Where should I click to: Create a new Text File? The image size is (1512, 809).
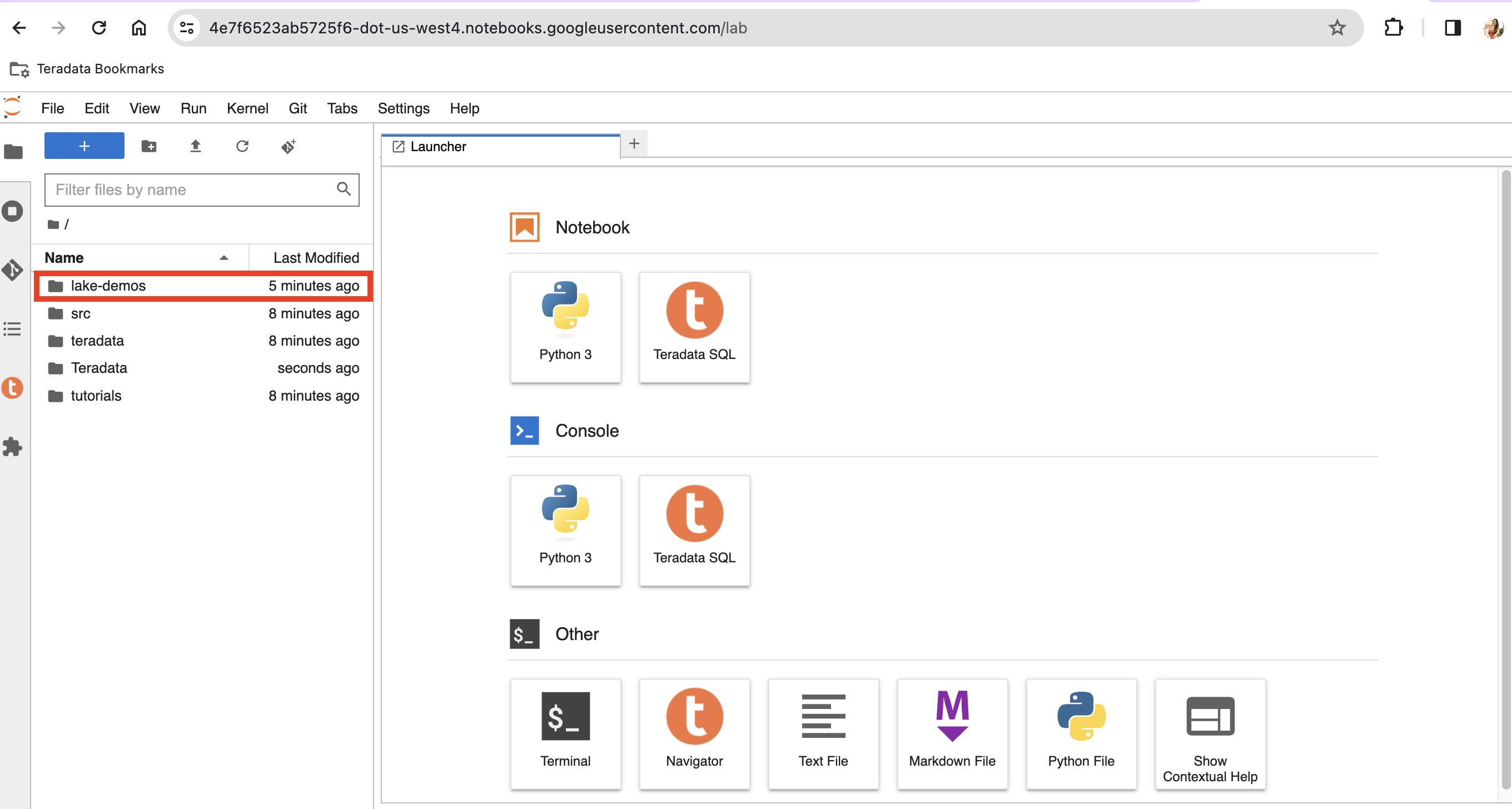(823, 734)
